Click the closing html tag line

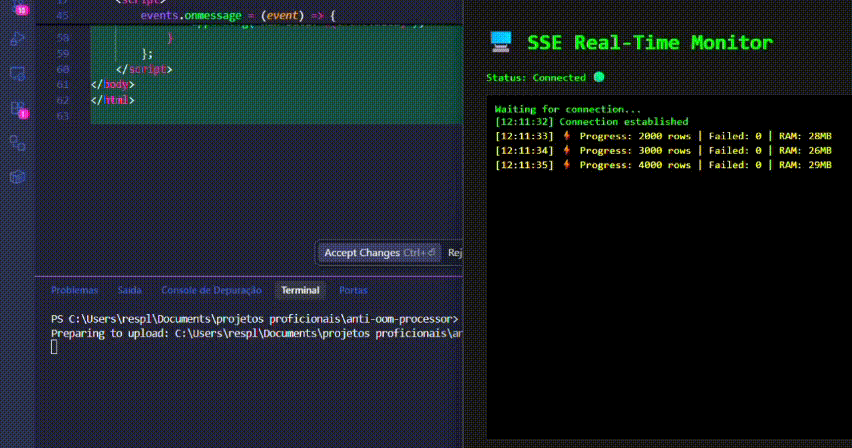[112, 101]
